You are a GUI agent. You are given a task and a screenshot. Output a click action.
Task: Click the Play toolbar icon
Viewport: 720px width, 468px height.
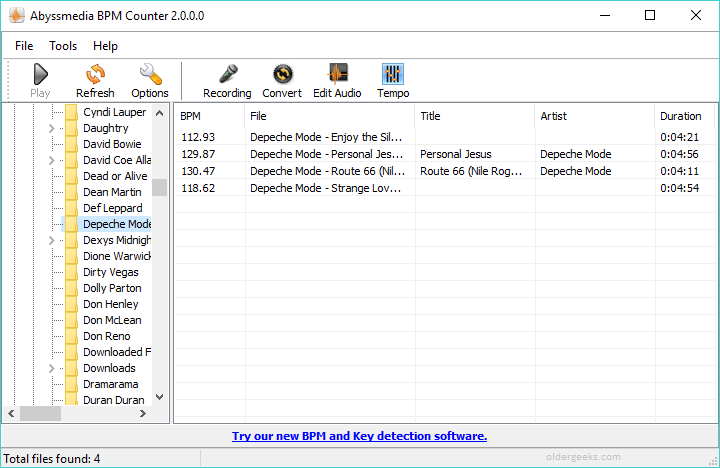click(40, 74)
